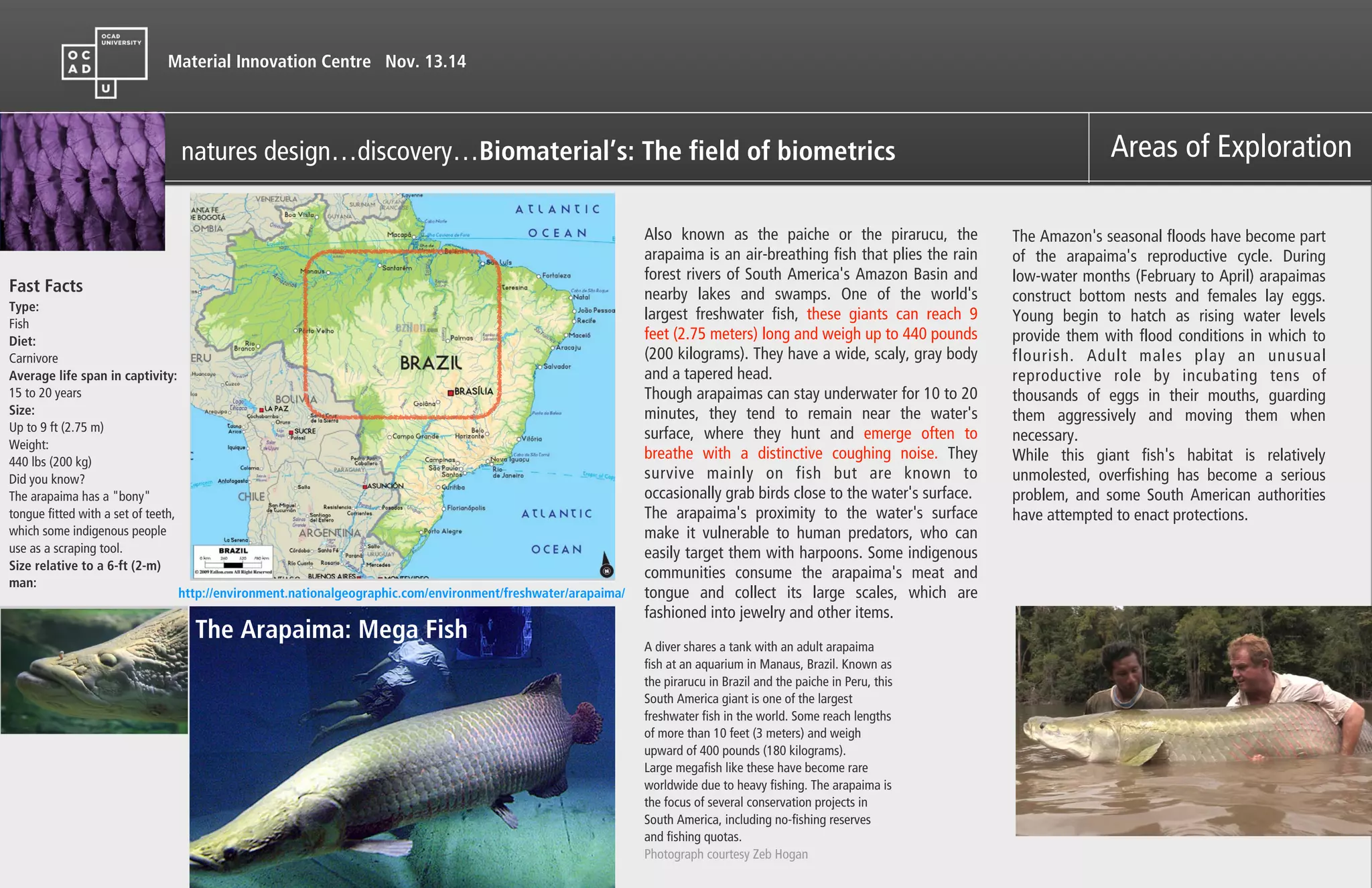Select the purple scales thumbnail image
Screen dimensions: 1372x888
pos(82,182)
